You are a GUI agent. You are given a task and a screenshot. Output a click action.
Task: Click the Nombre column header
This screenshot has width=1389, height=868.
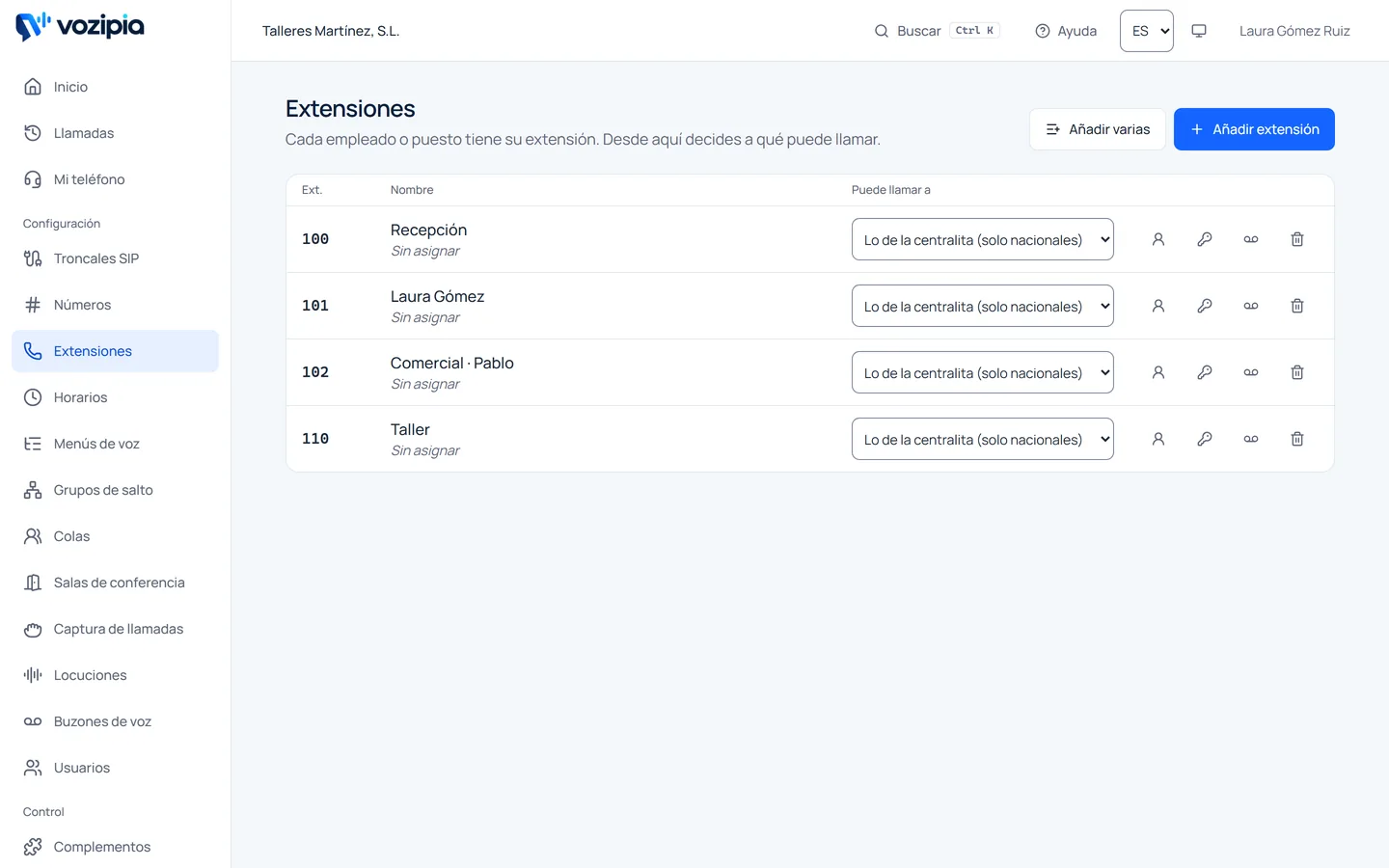point(412,190)
